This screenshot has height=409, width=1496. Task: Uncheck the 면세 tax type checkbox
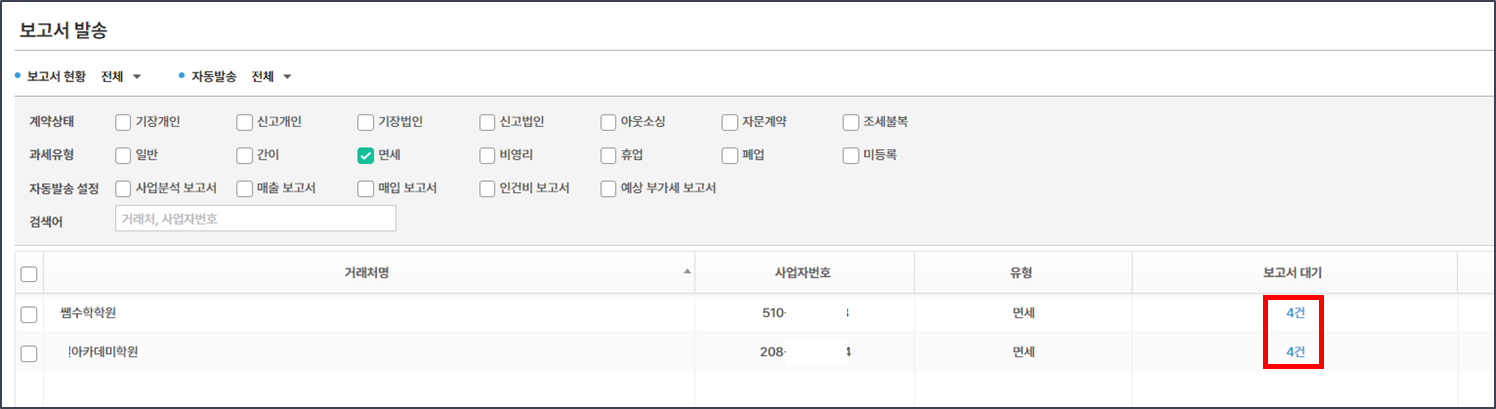point(366,155)
